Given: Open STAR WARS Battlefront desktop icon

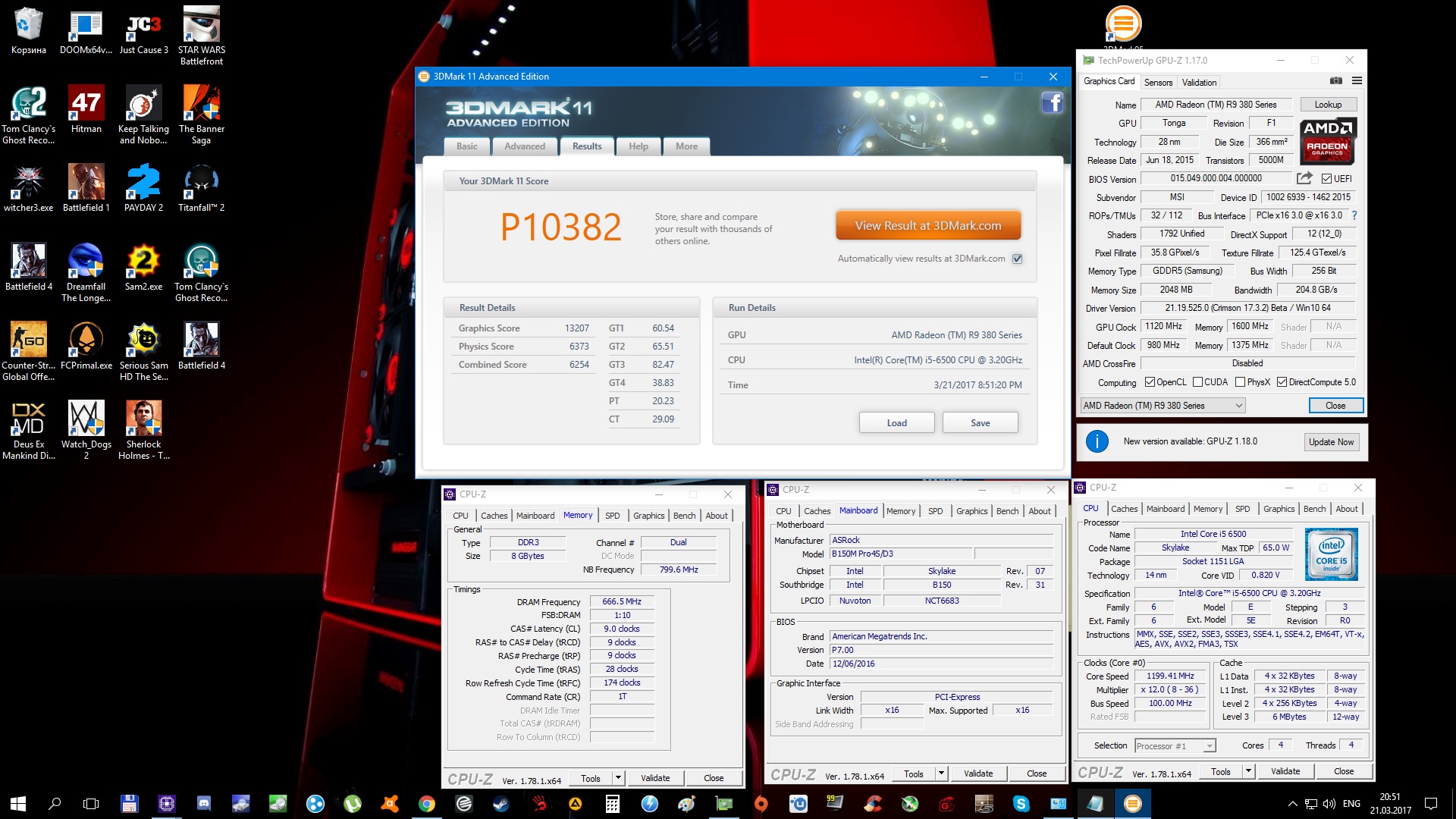Looking at the screenshot, I should click(202, 36).
